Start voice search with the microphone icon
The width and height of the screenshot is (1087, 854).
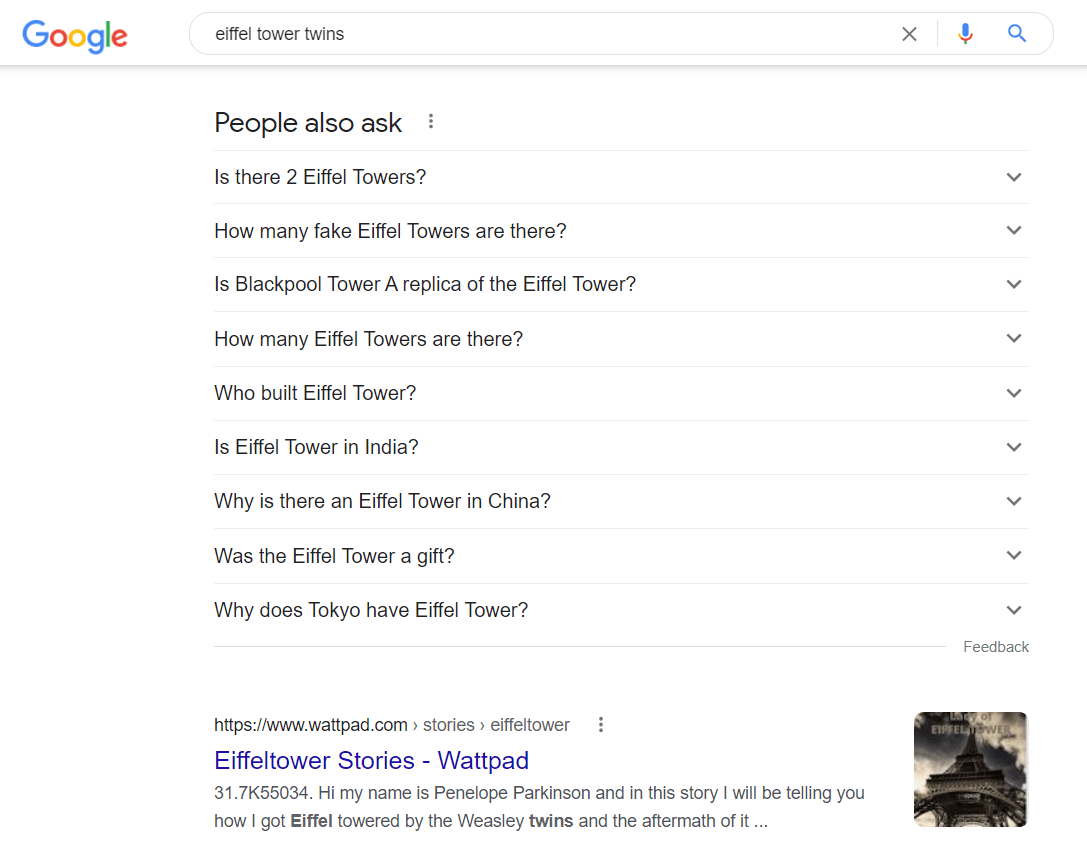[x=965, y=33]
